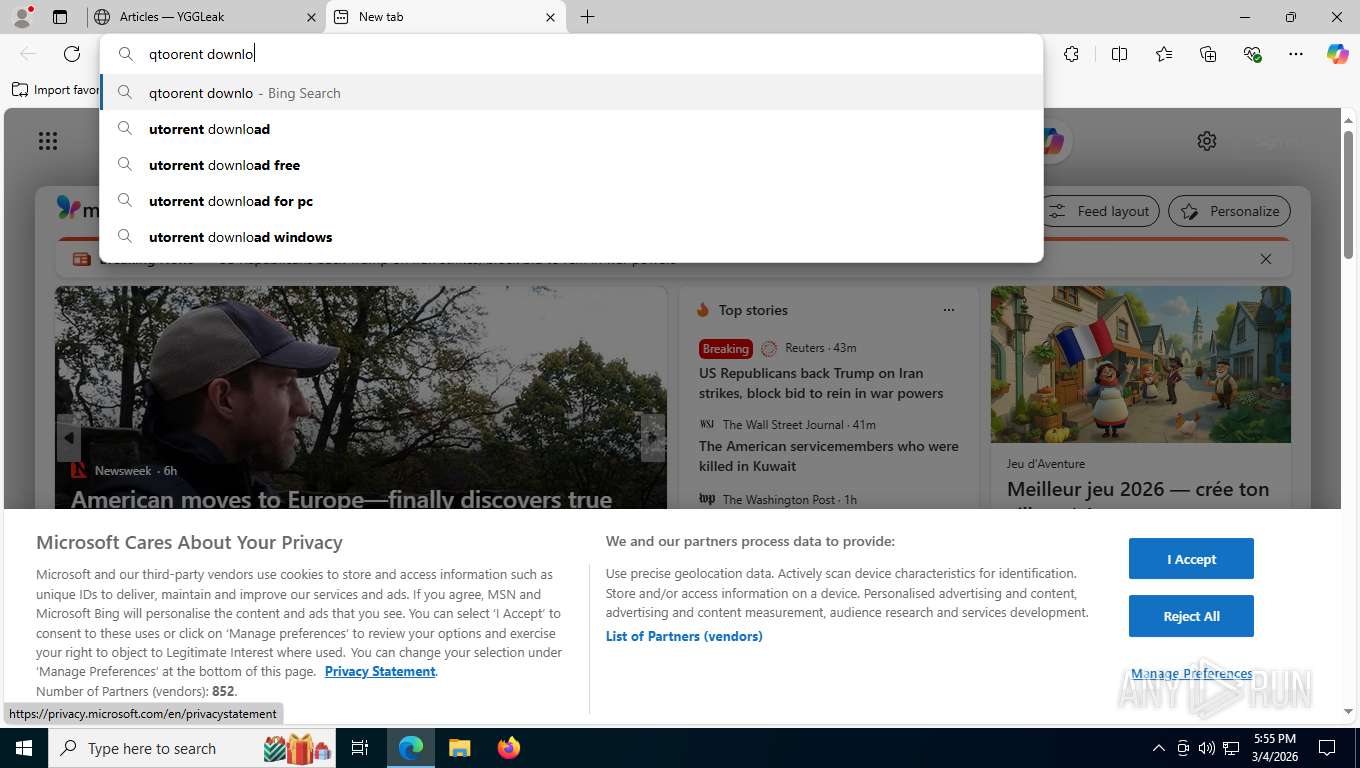Toggle the Split screen icon
The image size is (1360, 768).
(x=1119, y=54)
